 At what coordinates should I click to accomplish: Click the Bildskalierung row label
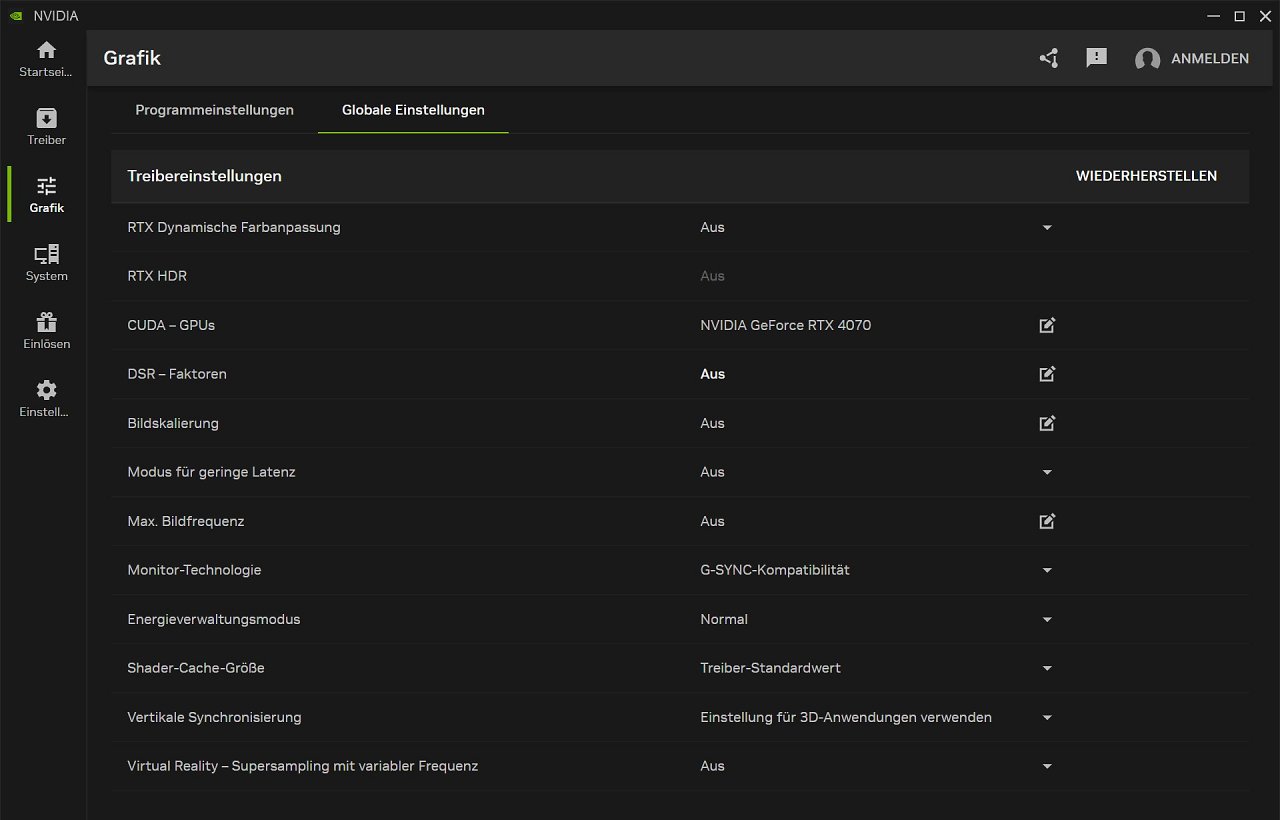pos(173,423)
